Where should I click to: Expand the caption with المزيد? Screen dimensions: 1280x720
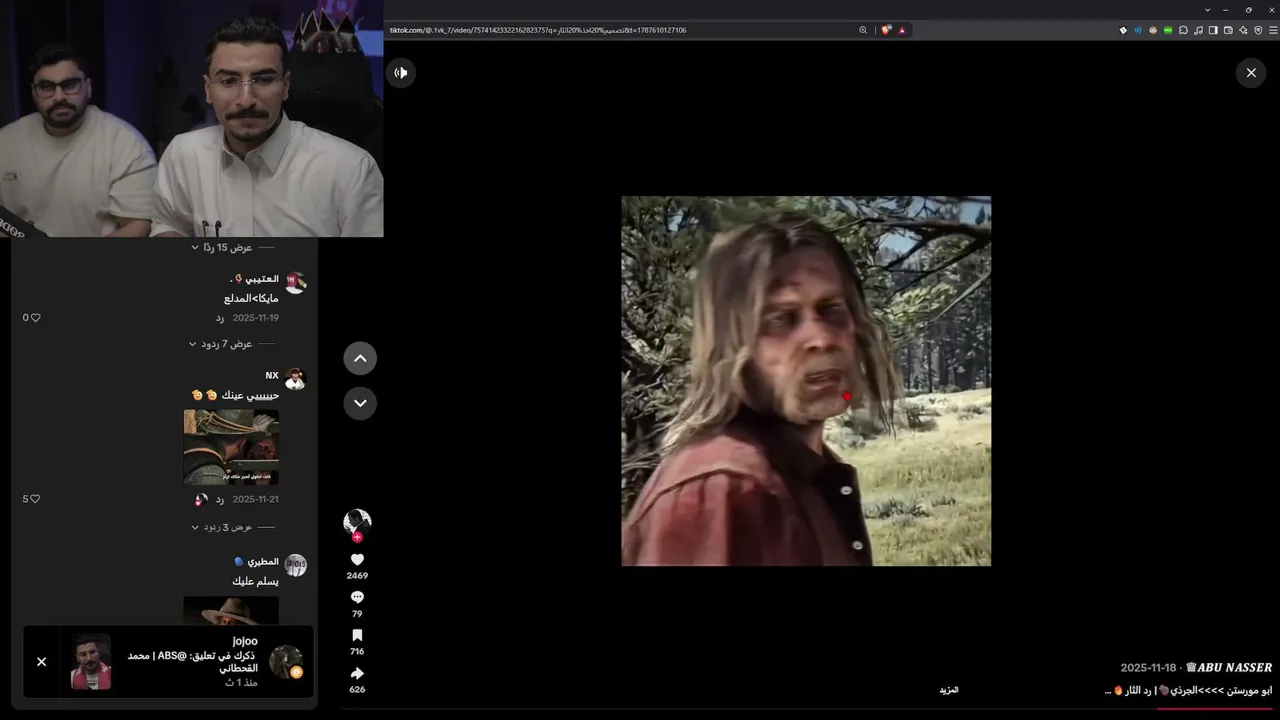pos(949,690)
